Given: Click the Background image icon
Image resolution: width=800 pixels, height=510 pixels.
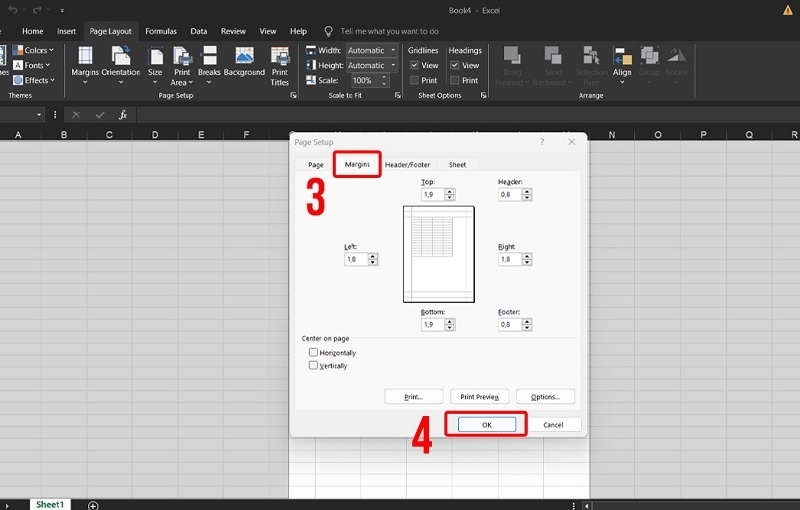Looking at the screenshot, I should tap(244, 58).
